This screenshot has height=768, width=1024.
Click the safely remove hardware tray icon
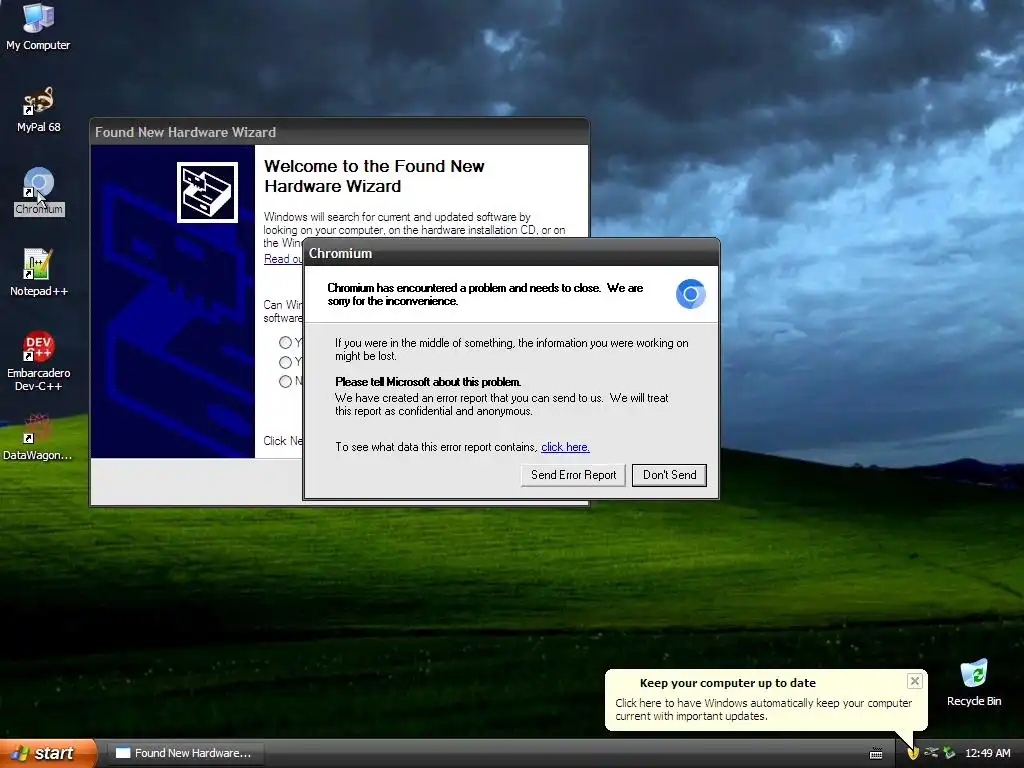[x=949, y=753]
